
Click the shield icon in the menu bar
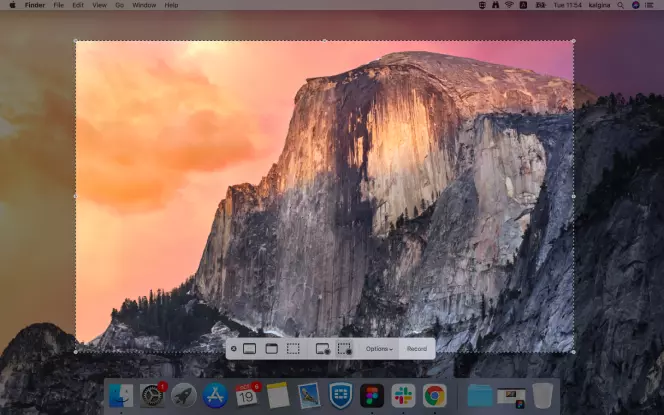click(482, 5)
